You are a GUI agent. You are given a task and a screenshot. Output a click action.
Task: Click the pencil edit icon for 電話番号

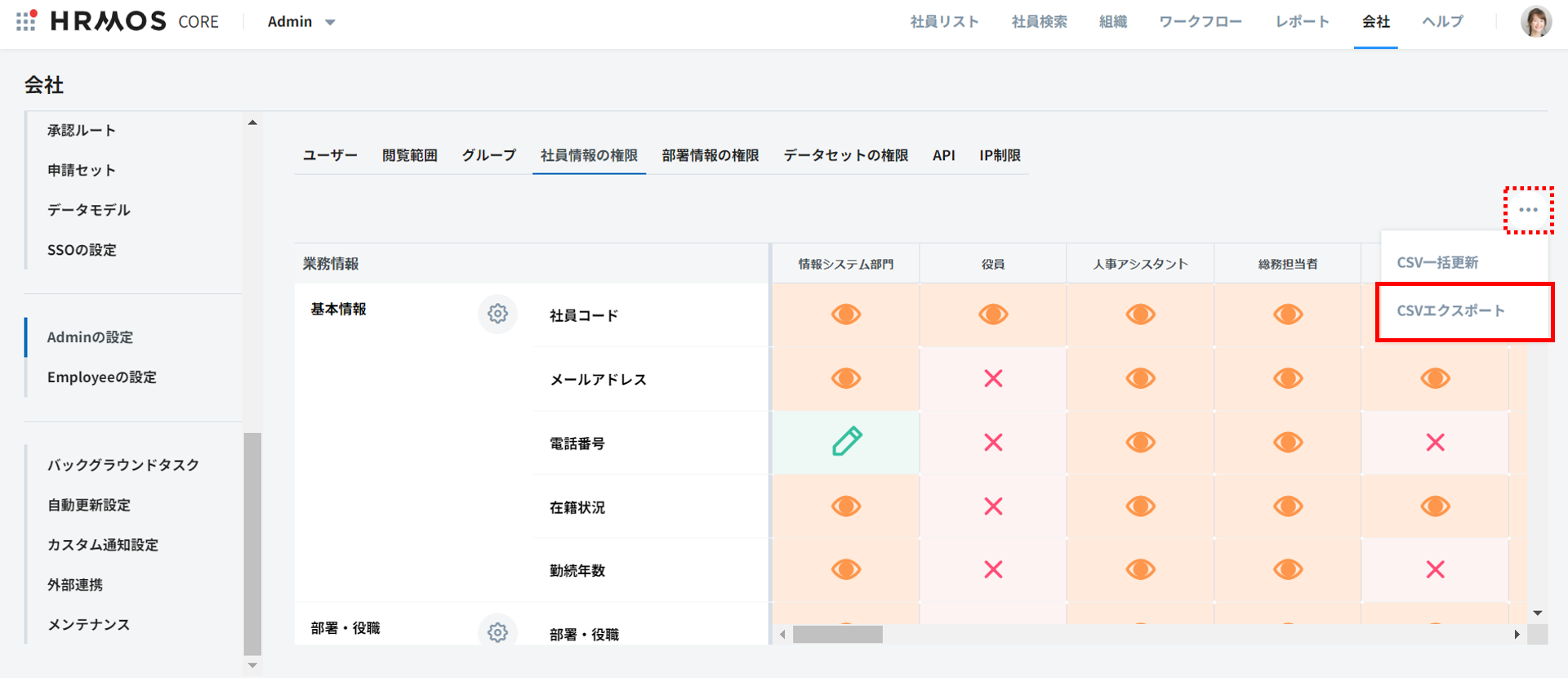click(x=846, y=442)
